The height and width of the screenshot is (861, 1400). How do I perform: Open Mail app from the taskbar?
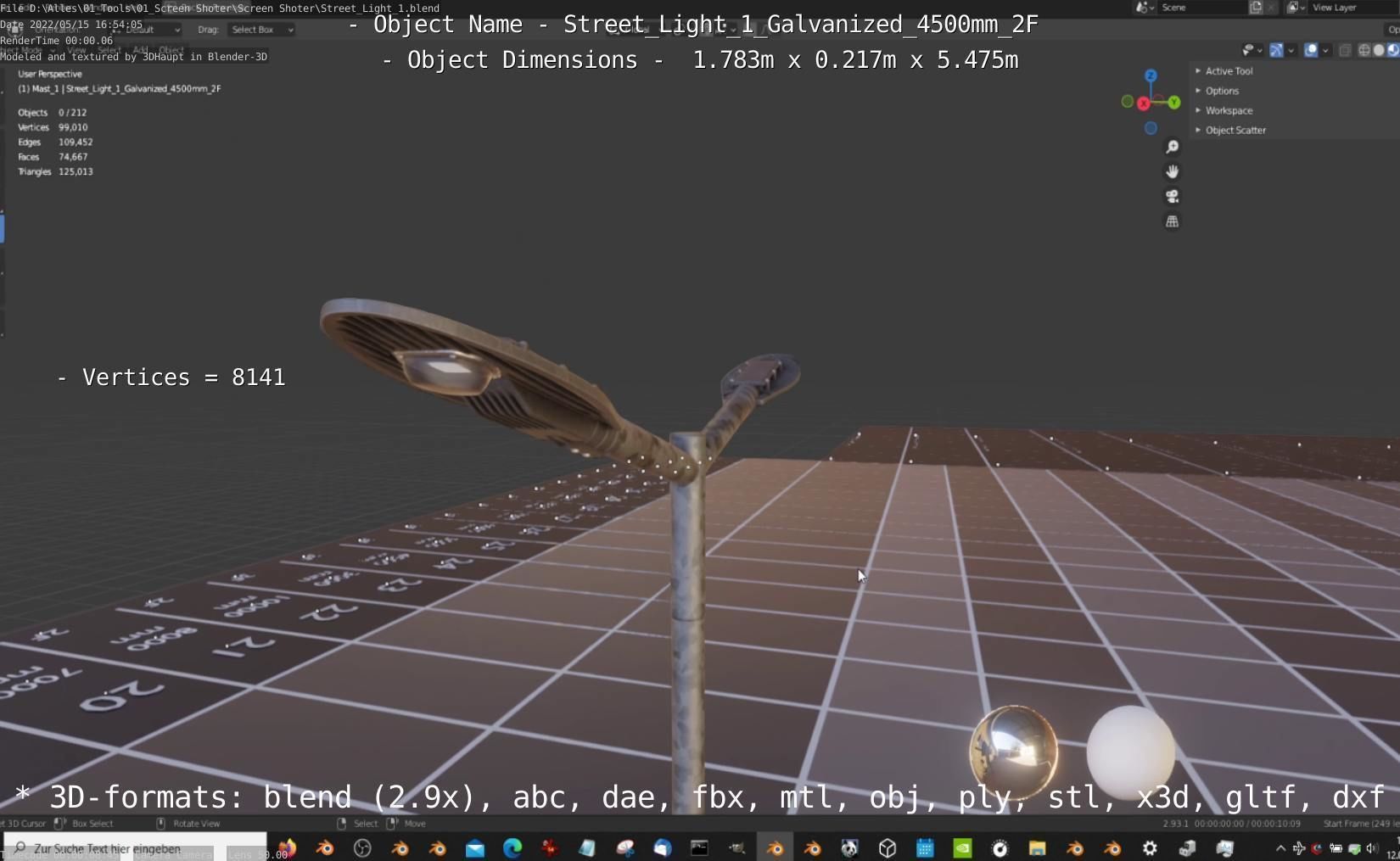[475, 847]
